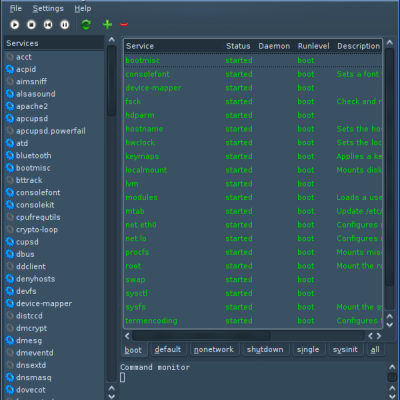Open the File menu

pos(16,8)
